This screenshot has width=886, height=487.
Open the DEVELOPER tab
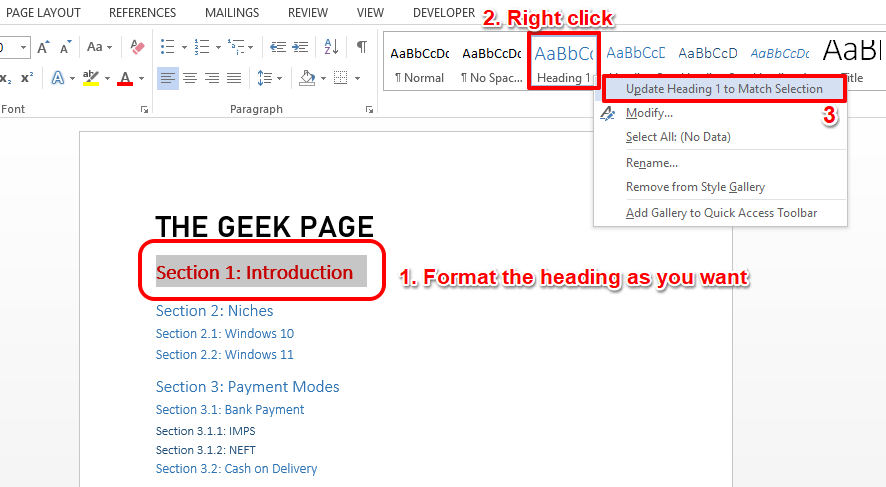(x=444, y=12)
